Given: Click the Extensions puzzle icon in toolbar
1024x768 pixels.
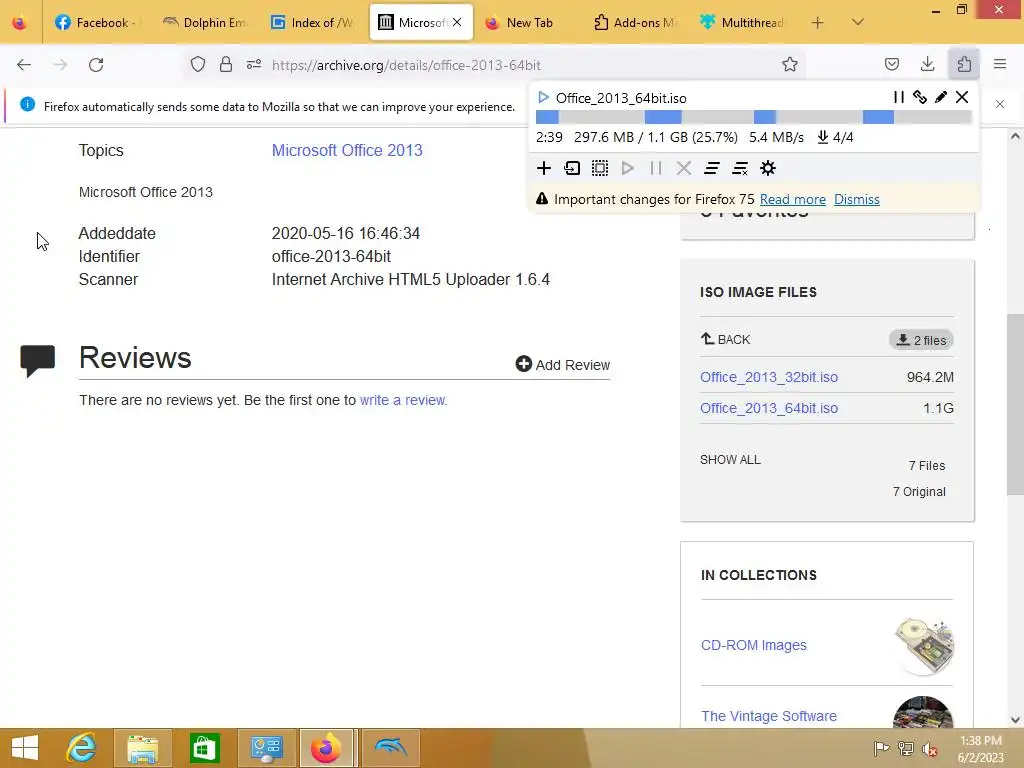Looking at the screenshot, I should [x=964, y=64].
